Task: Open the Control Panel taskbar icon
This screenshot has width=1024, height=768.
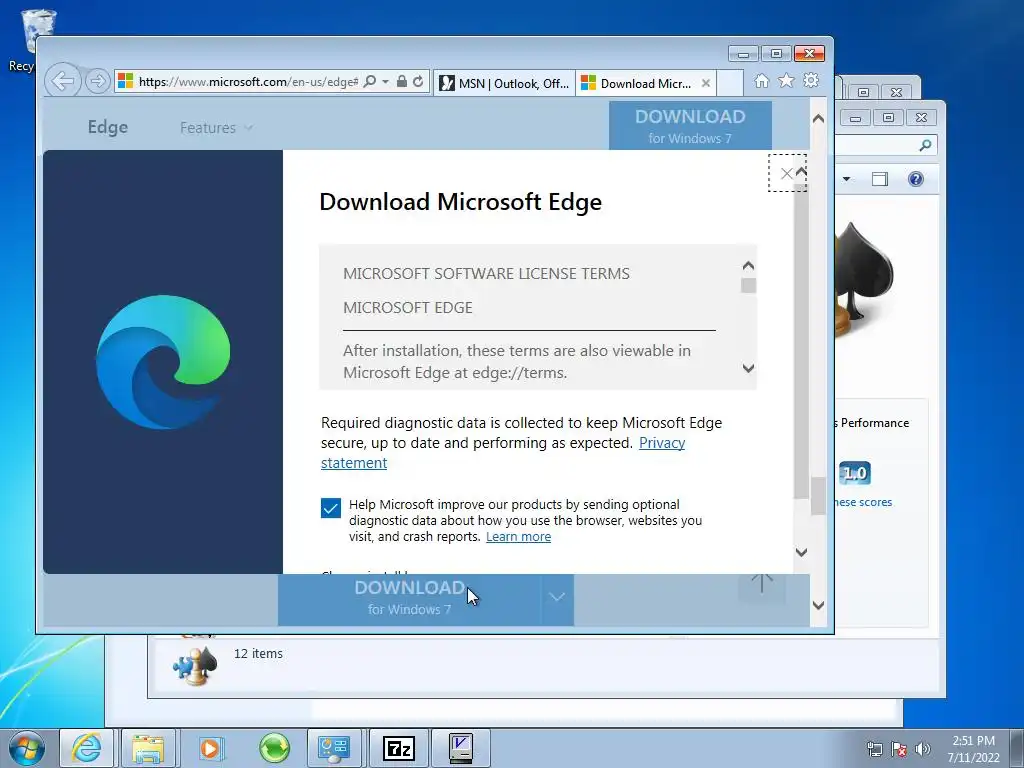Action: tap(334, 748)
